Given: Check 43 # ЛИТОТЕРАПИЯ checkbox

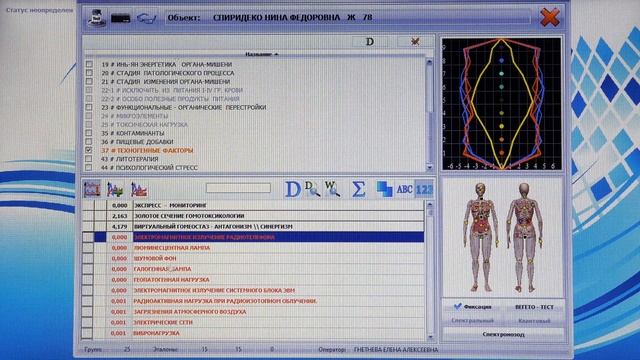Looking at the screenshot, I should tap(89, 159).
